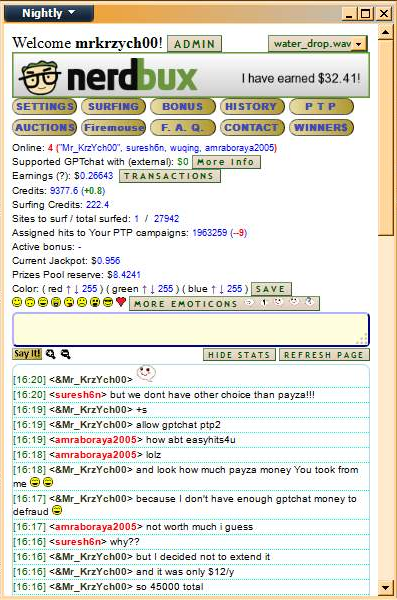Click REFRESH PAGE button
The width and height of the screenshot is (397, 600).
[x=324, y=355]
